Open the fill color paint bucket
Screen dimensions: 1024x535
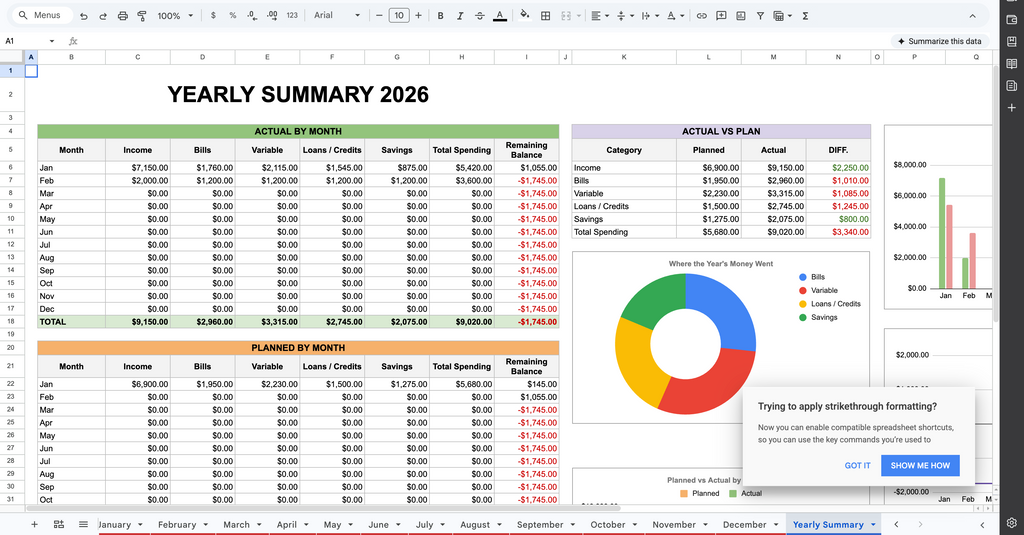coord(524,16)
